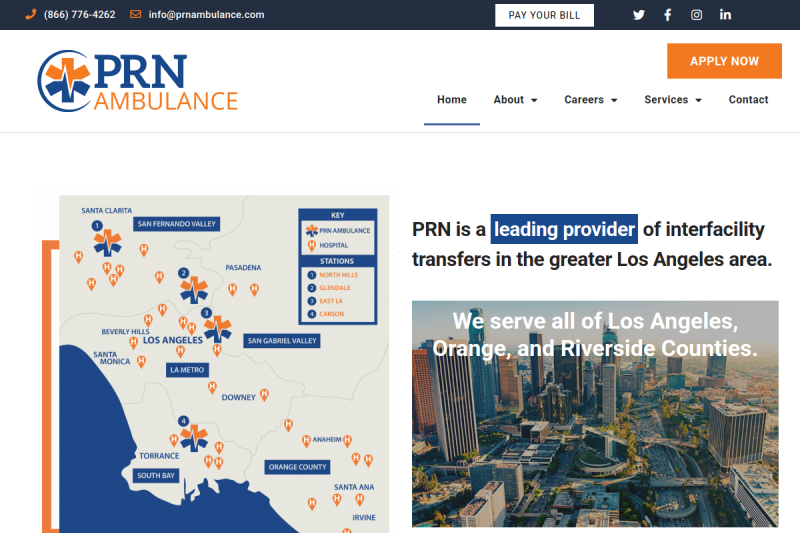Go to the Home menu item

[452, 99]
